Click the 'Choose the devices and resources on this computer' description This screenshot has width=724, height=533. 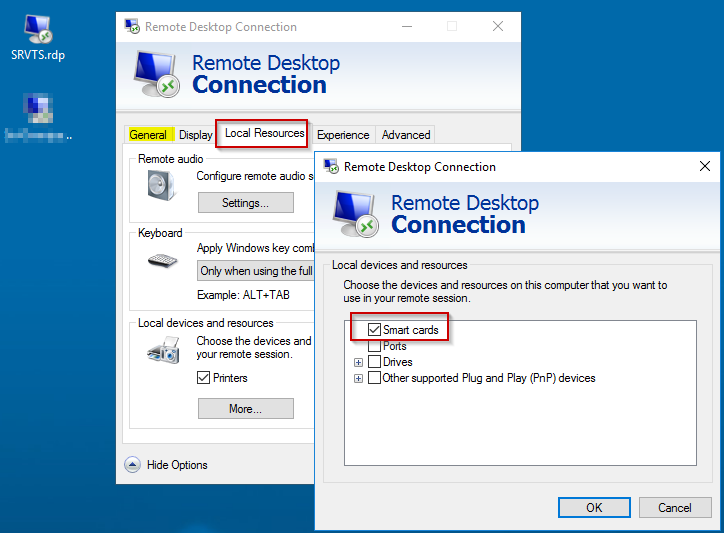click(x=505, y=291)
